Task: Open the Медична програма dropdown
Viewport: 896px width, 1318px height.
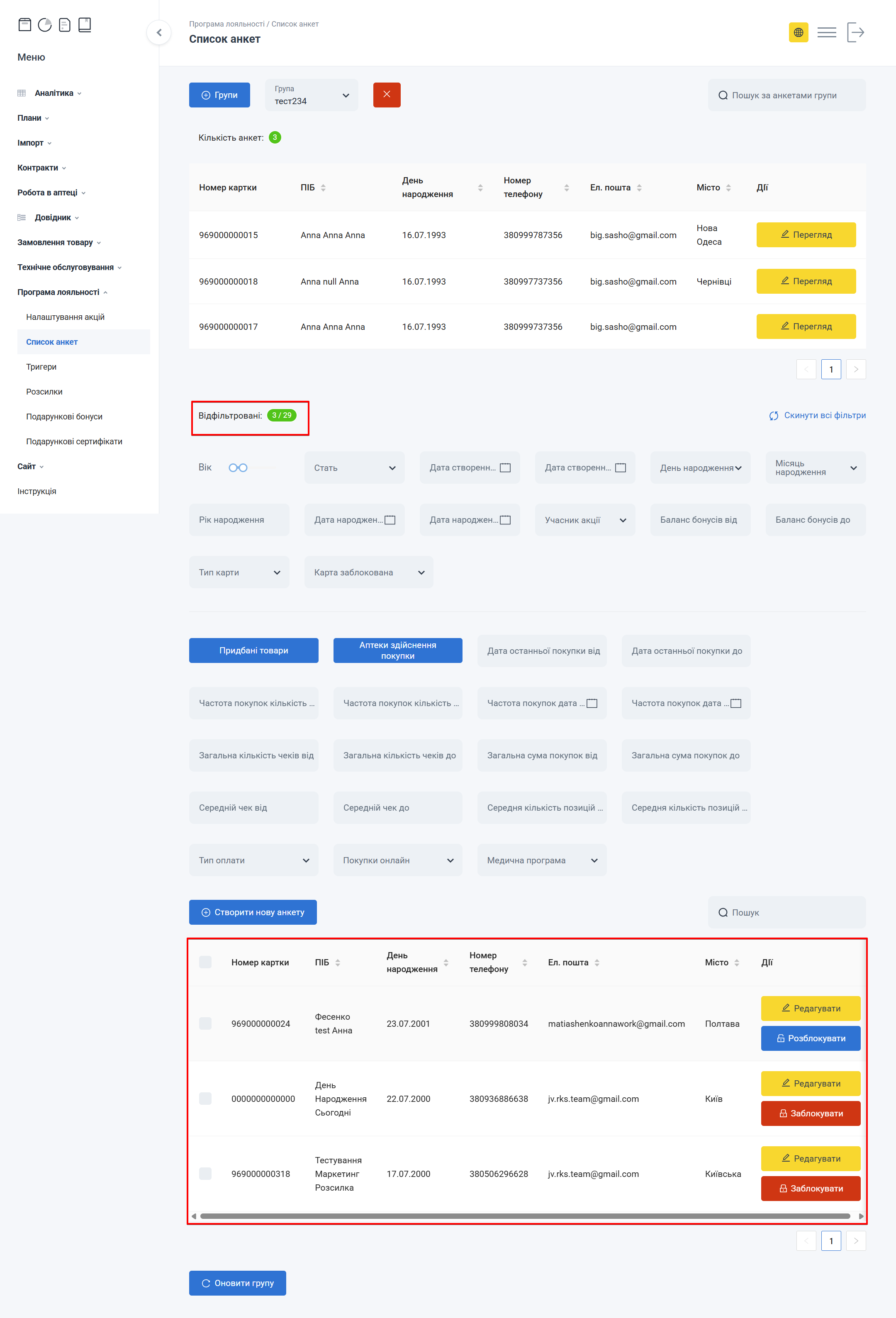Action: pos(542,860)
